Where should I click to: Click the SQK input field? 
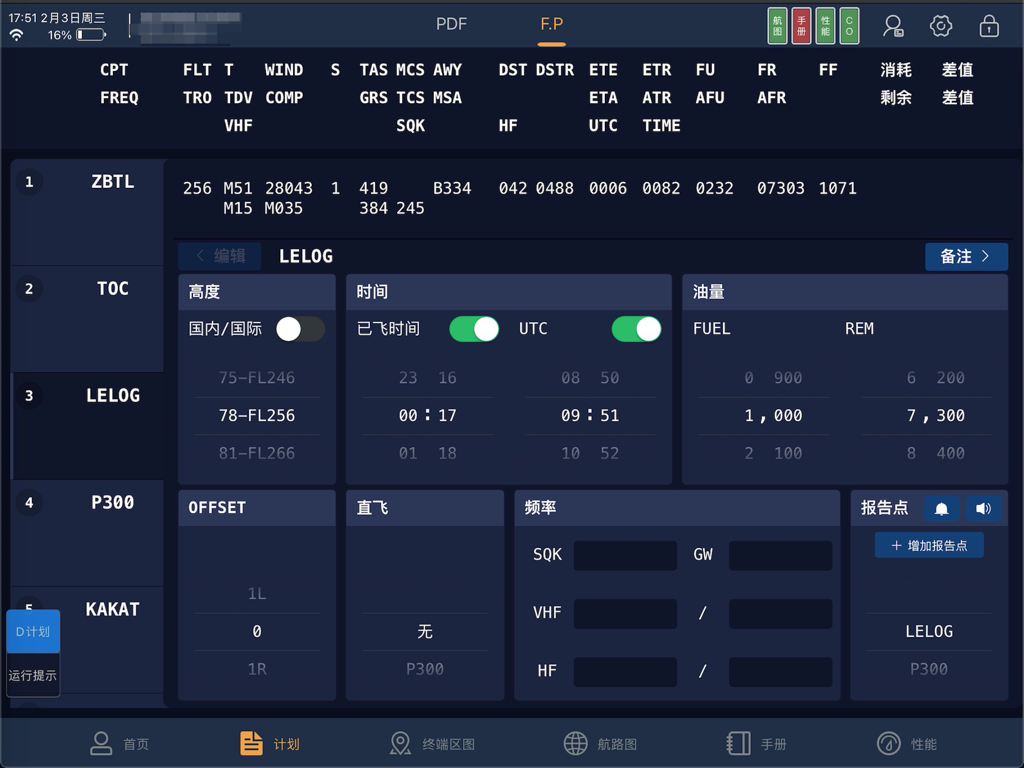pos(625,555)
